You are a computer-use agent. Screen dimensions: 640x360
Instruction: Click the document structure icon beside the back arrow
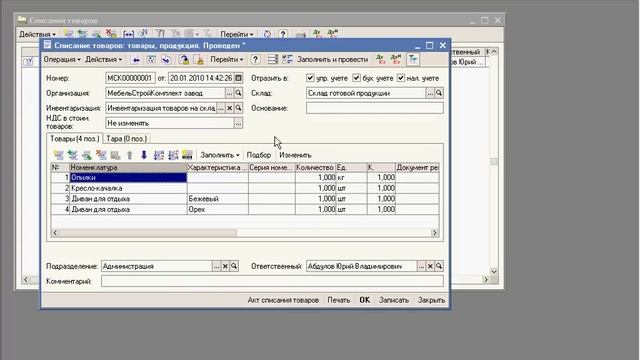tap(151, 60)
